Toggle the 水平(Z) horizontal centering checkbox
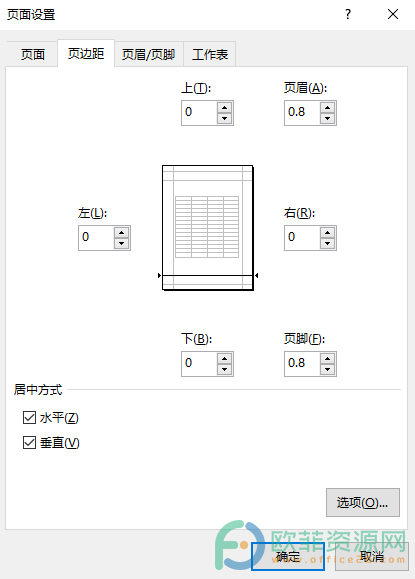The height and width of the screenshot is (579, 415). tap(29, 418)
